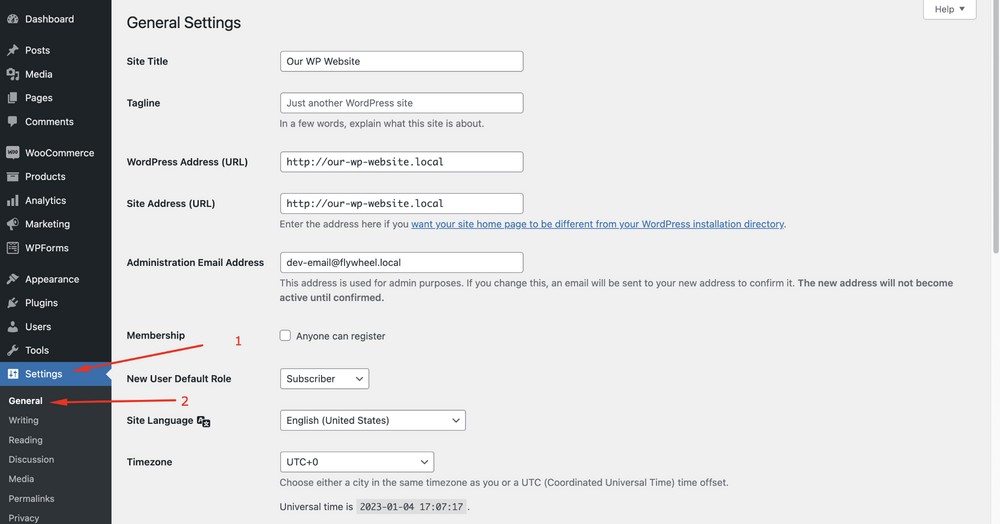This screenshot has height=524, width=1000.
Task: Click the Media library icon
Action: 12,74
